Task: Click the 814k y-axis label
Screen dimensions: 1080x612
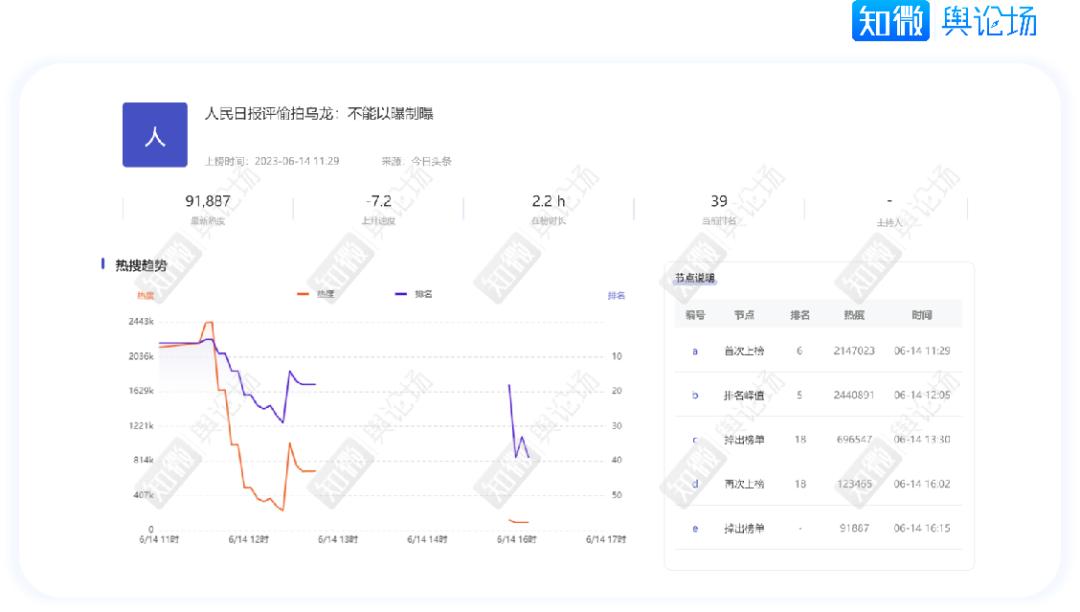Action: pyautogui.click(x=143, y=460)
